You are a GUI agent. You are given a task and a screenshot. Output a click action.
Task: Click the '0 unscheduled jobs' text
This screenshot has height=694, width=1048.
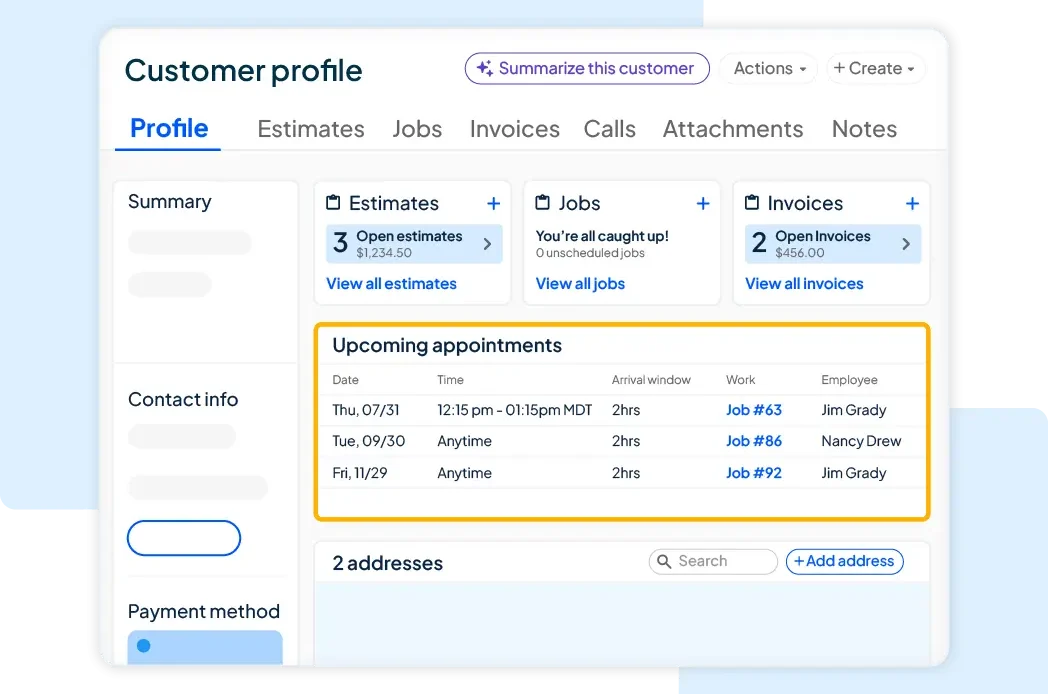coord(590,253)
